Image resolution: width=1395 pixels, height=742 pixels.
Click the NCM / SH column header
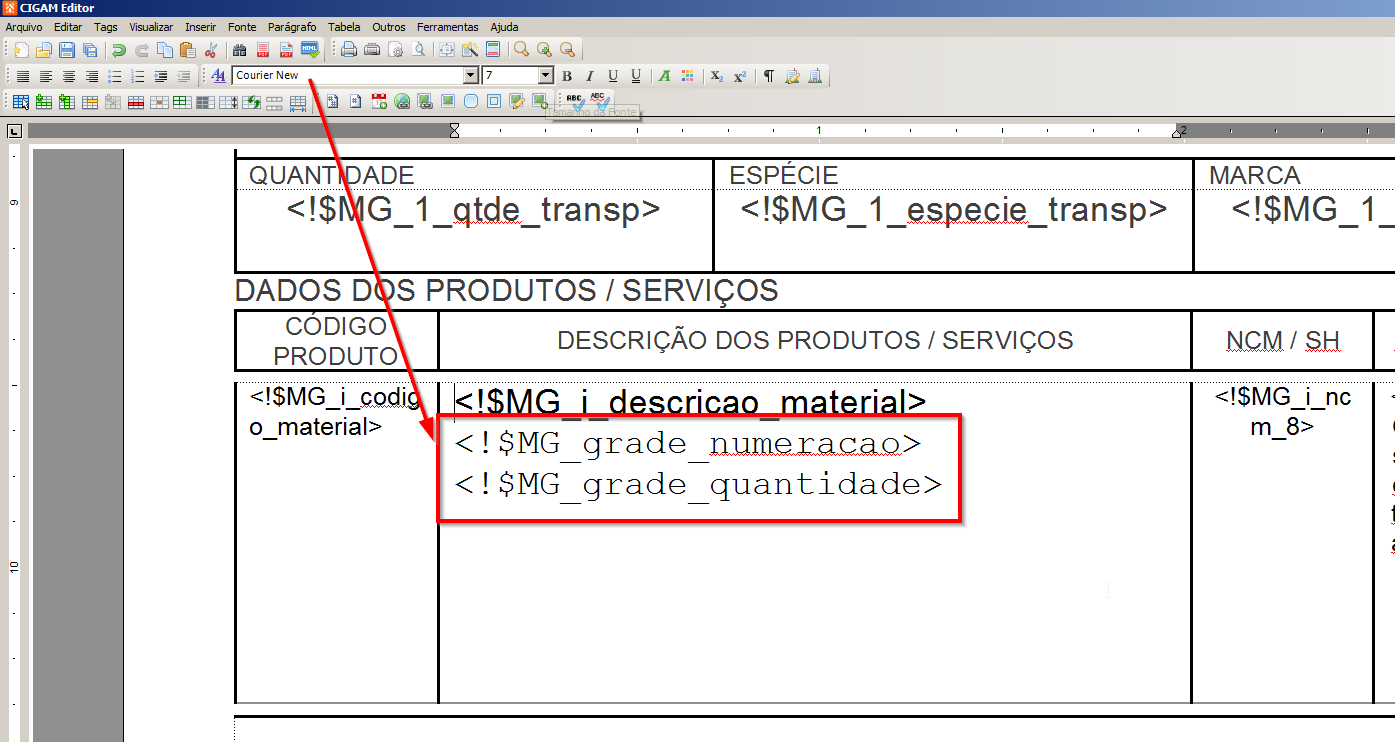(x=1283, y=341)
